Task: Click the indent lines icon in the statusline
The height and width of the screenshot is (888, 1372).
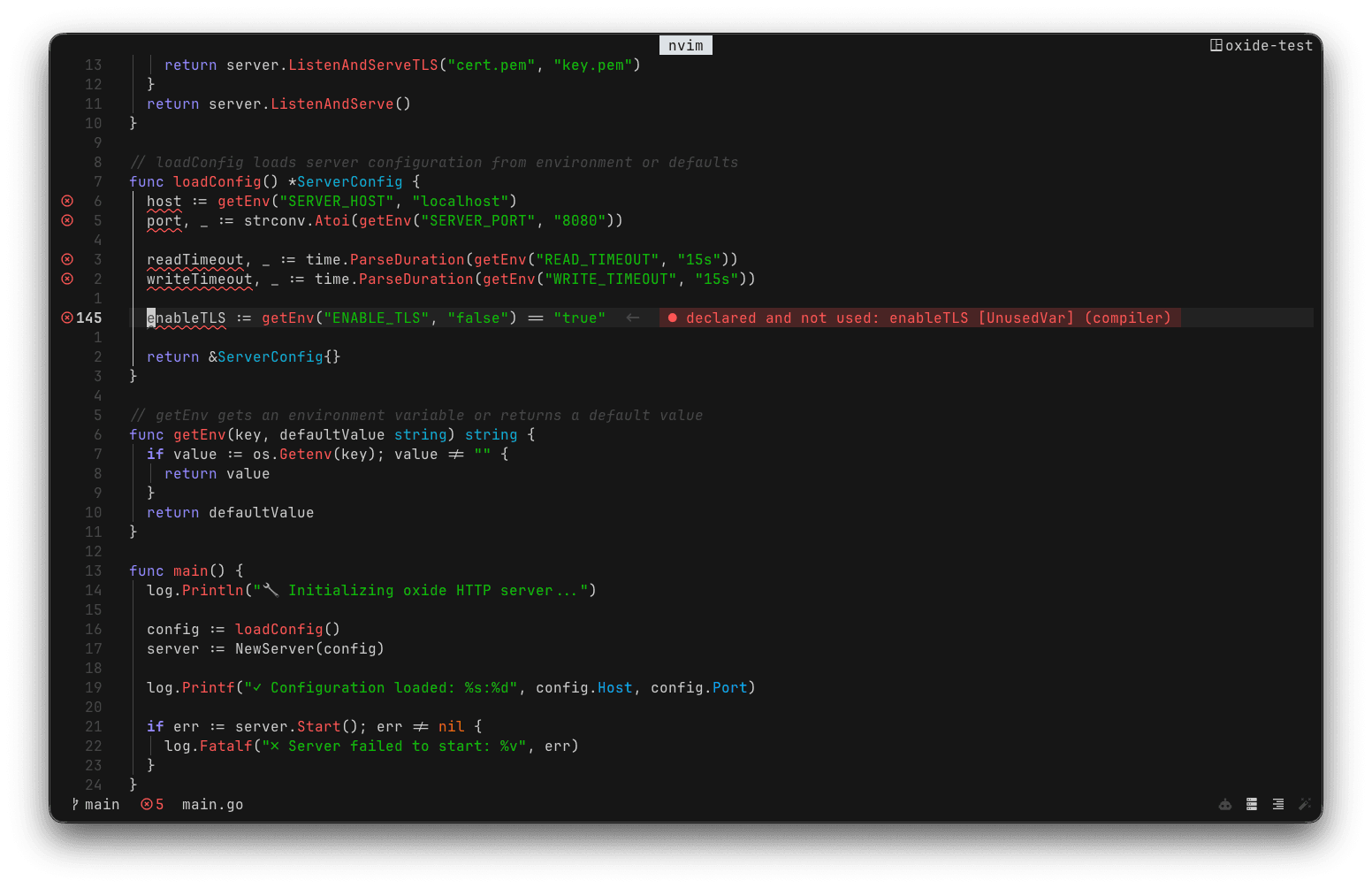Action: 1278,804
